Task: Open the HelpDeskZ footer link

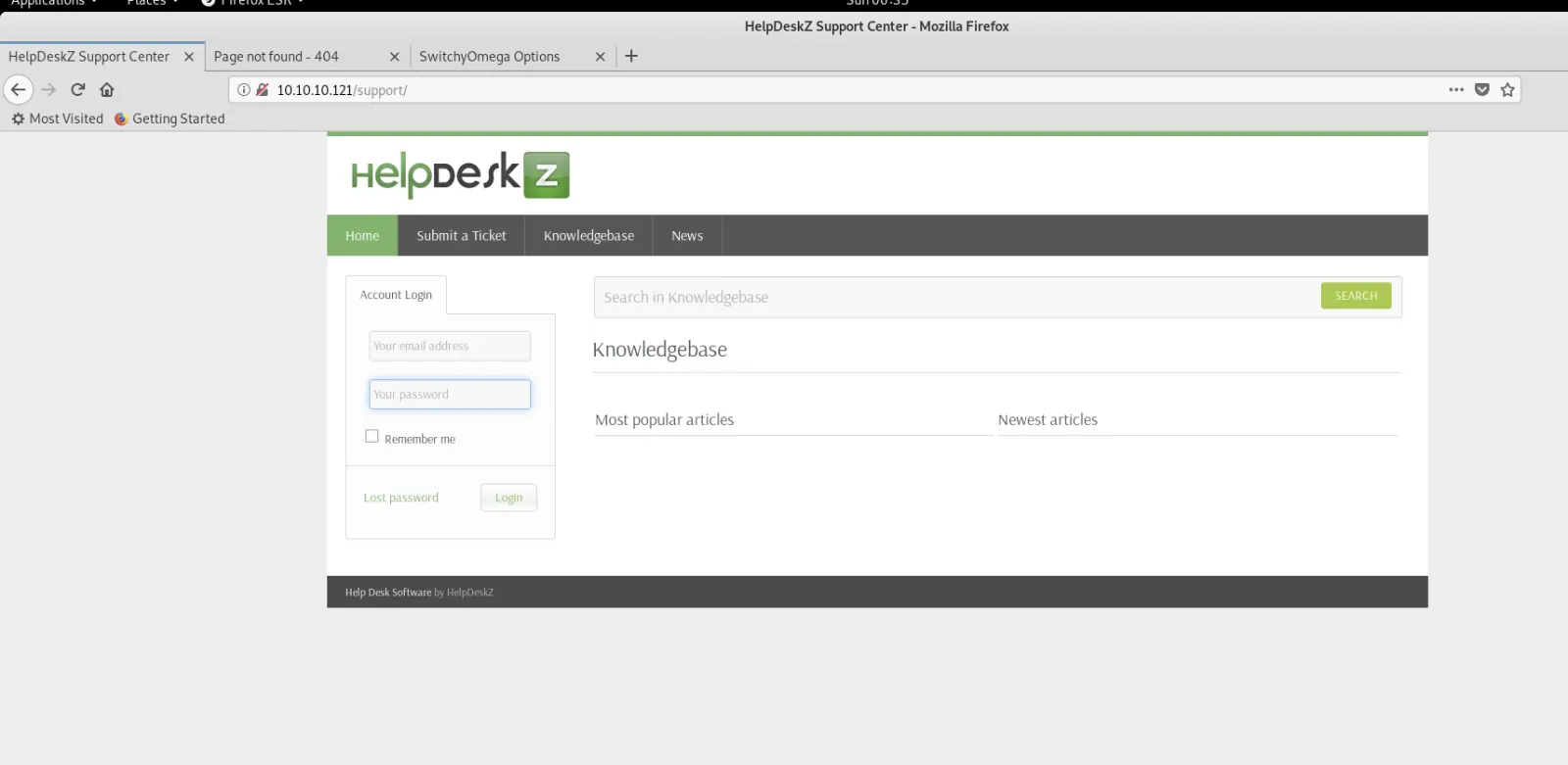Action: 470,593
